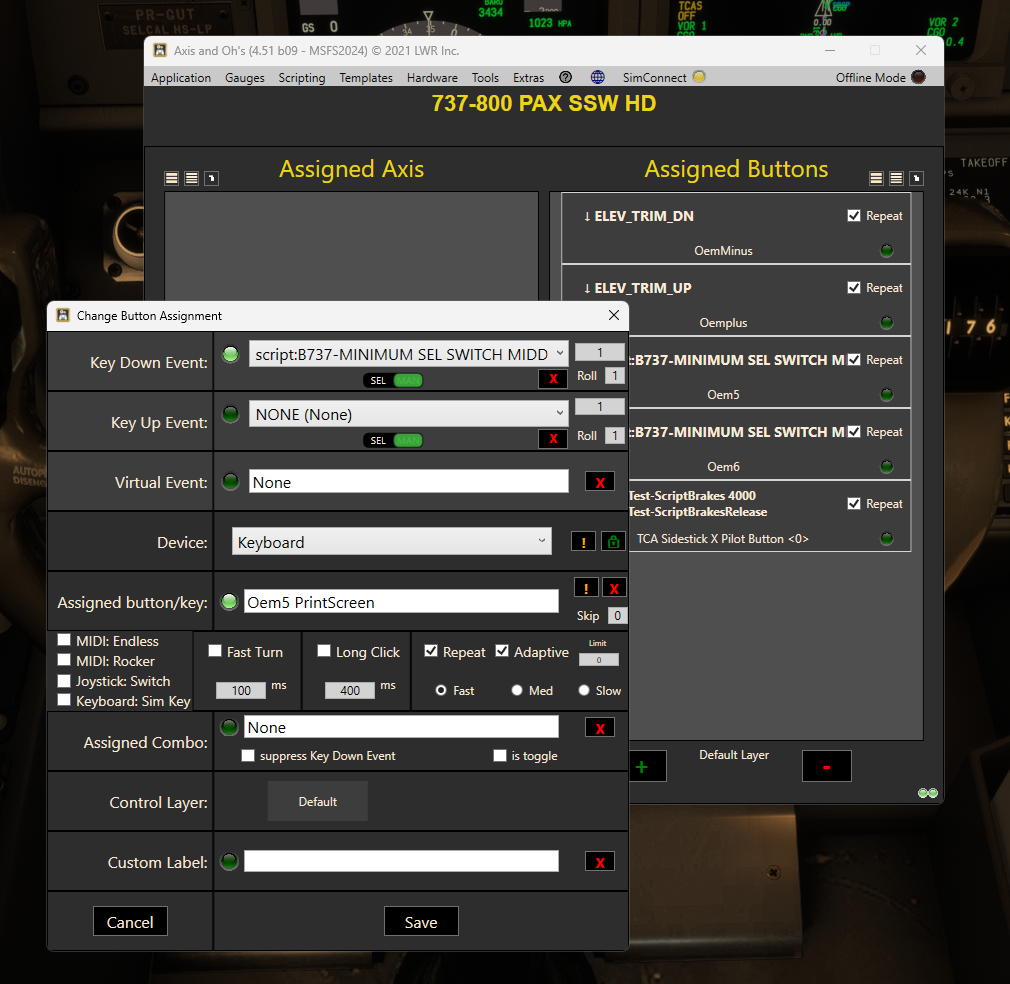Open the Templates menu

[366, 77]
